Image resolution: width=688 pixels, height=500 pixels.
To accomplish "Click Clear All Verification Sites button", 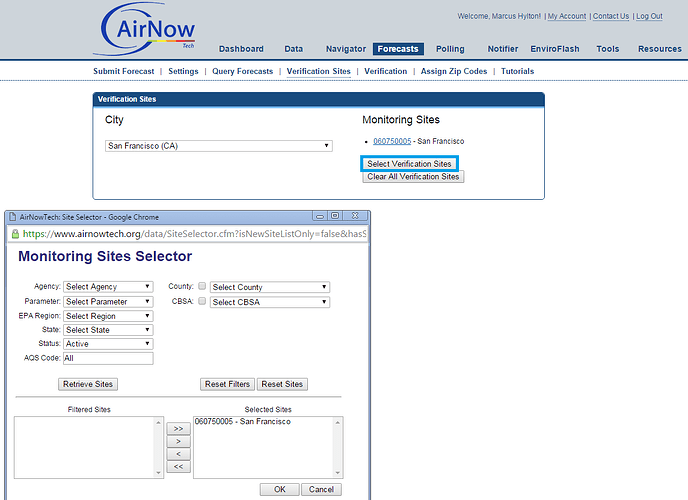I will (x=413, y=177).
